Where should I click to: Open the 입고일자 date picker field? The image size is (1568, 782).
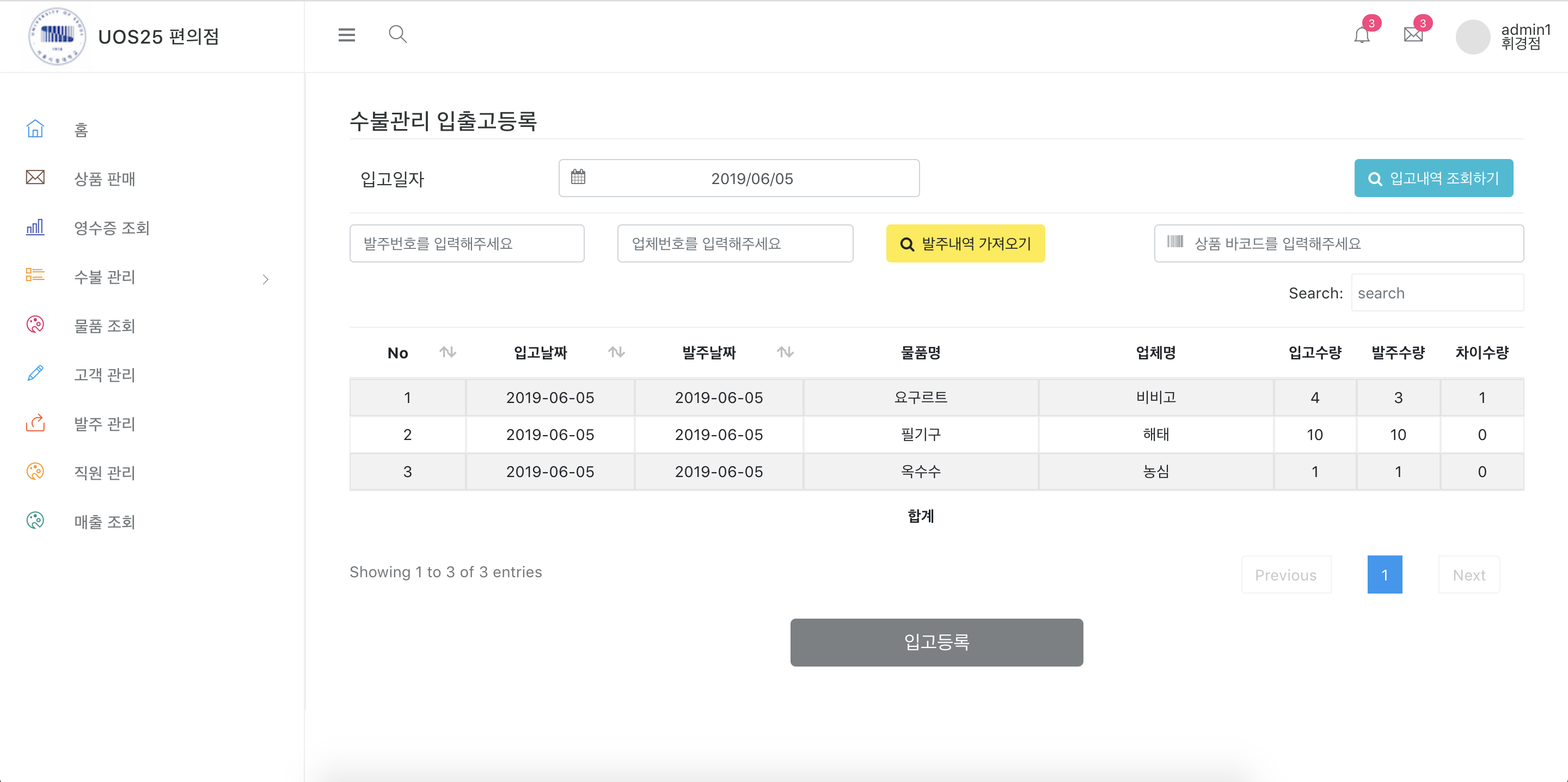click(751, 179)
